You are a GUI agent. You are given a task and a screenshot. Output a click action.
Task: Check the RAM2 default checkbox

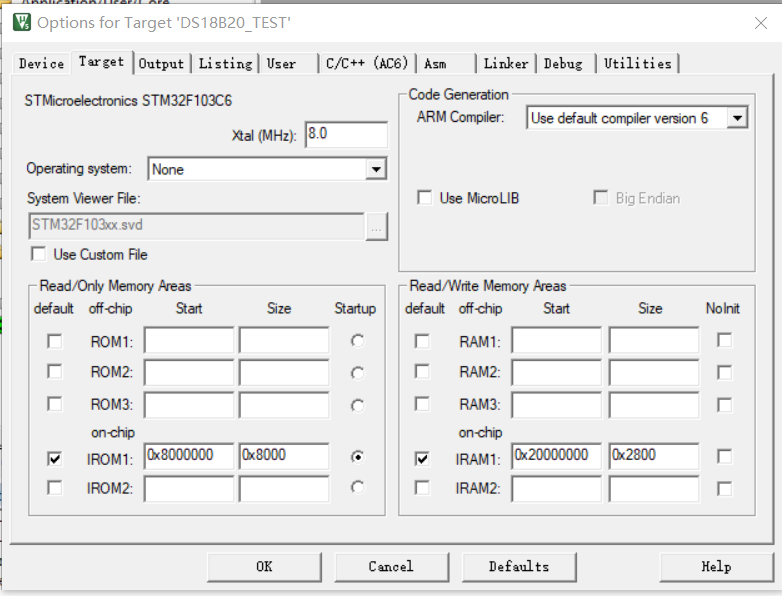422,372
